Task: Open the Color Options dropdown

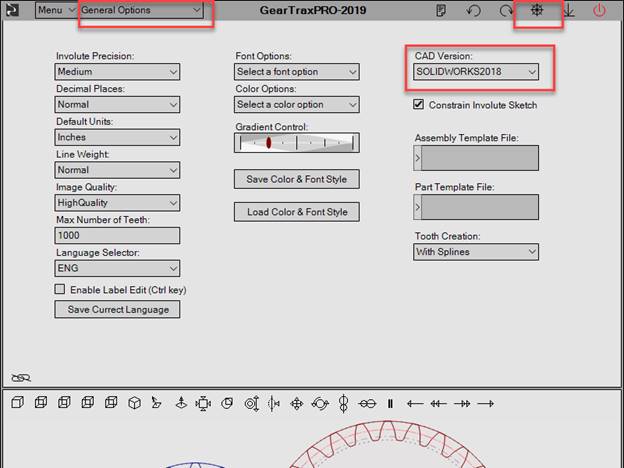Action: click(x=296, y=105)
